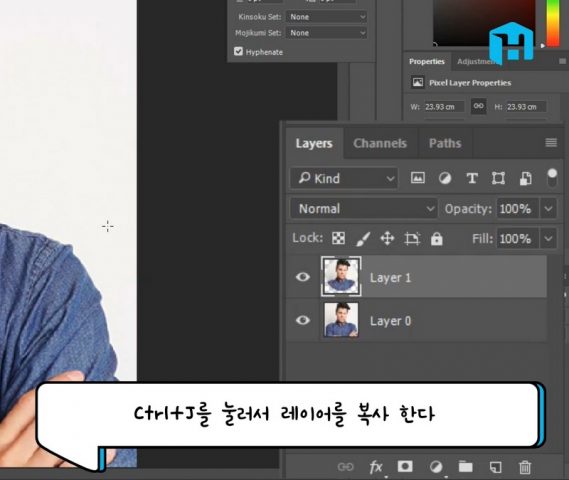Add a layer style with fx icon
This screenshot has height=480, width=569.
[x=376, y=467]
